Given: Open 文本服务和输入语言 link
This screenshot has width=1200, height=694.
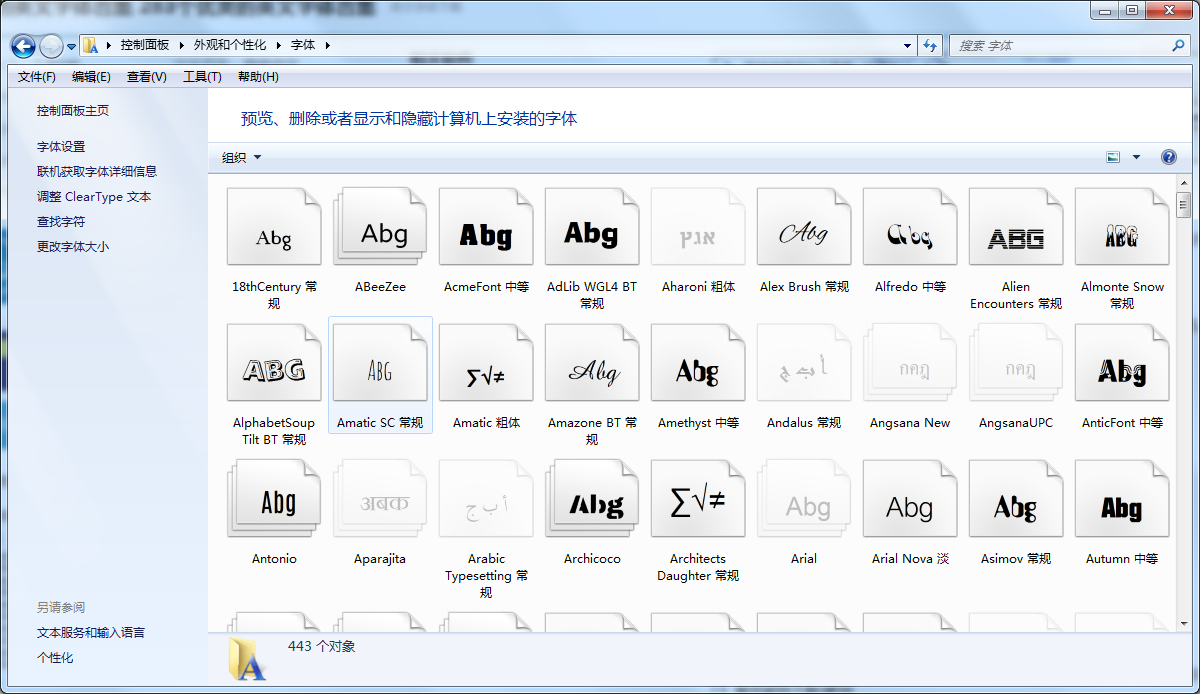Looking at the screenshot, I should click(91, 633).
